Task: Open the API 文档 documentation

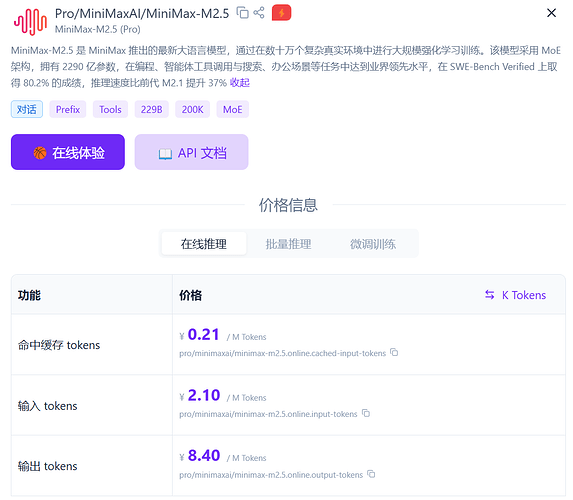Action: pyautogui.click(x=191, y=152)
